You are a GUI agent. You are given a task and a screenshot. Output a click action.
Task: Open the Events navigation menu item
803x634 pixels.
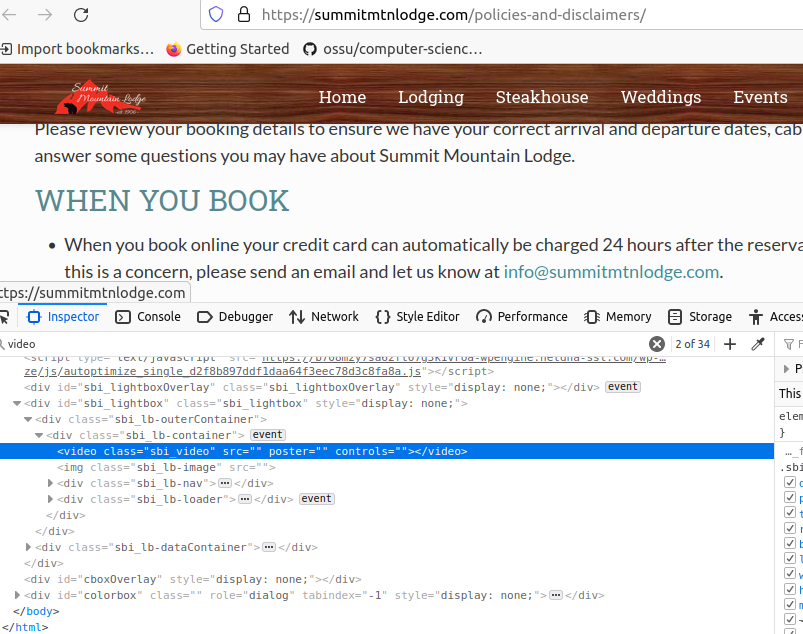click(x=760, y=97)
